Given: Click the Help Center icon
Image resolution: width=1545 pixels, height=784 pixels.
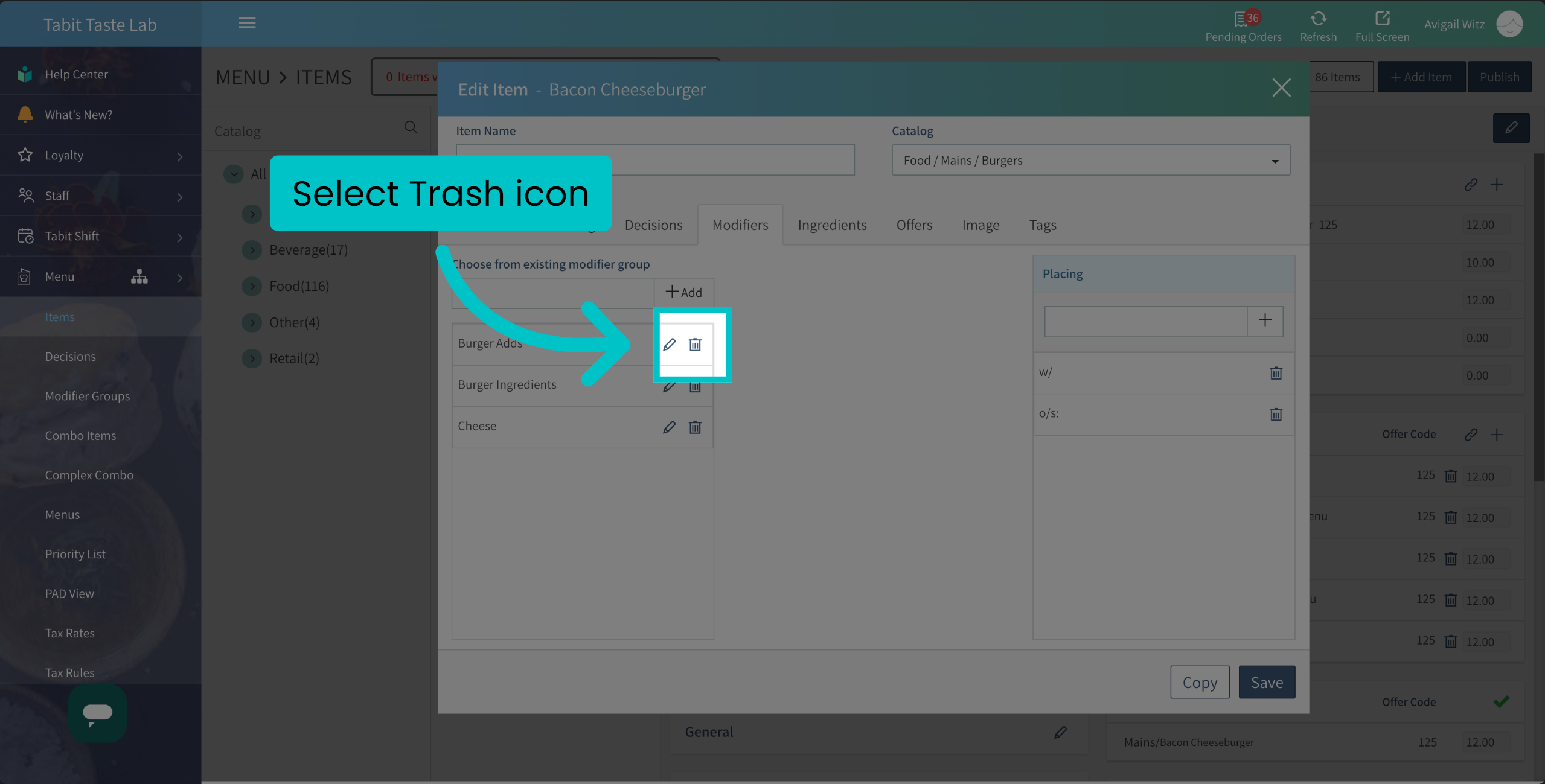Looking at the screenshot, I should coord(25,74).
